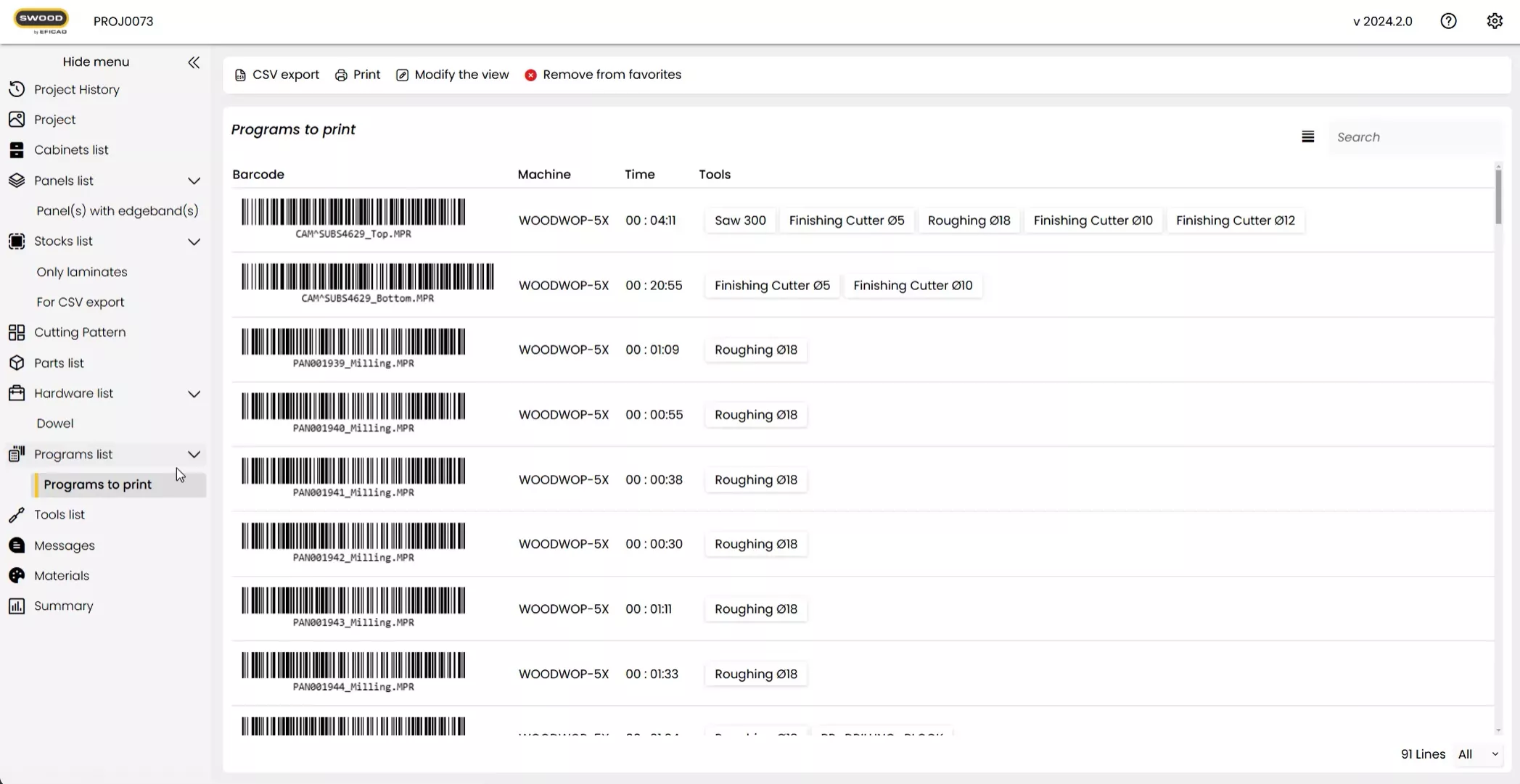Select Programs to print submenu item
The height and width of the screenshot is (784, 1520).
pos(120,484)
